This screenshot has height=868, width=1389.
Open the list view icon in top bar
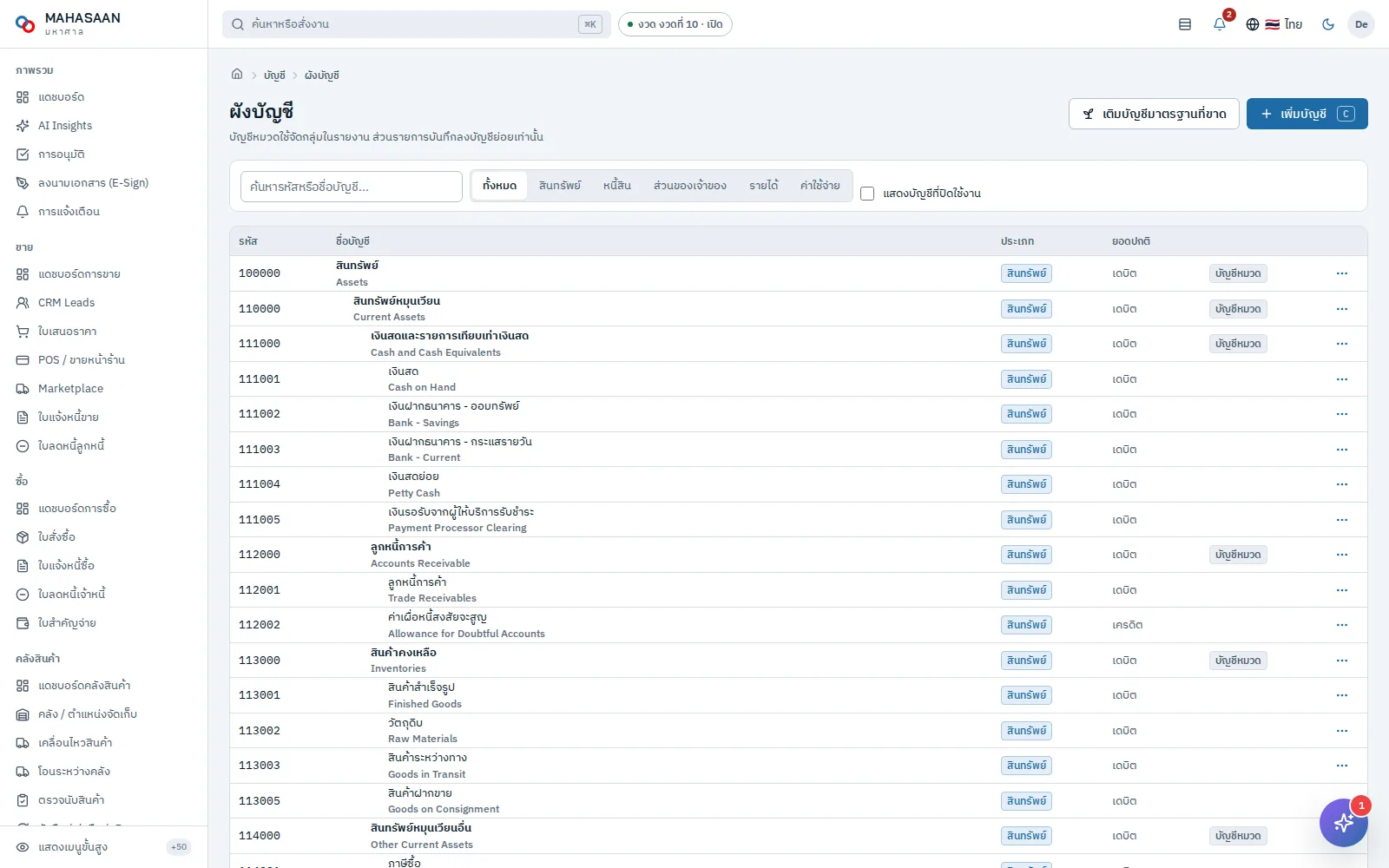pos(1185,24)
